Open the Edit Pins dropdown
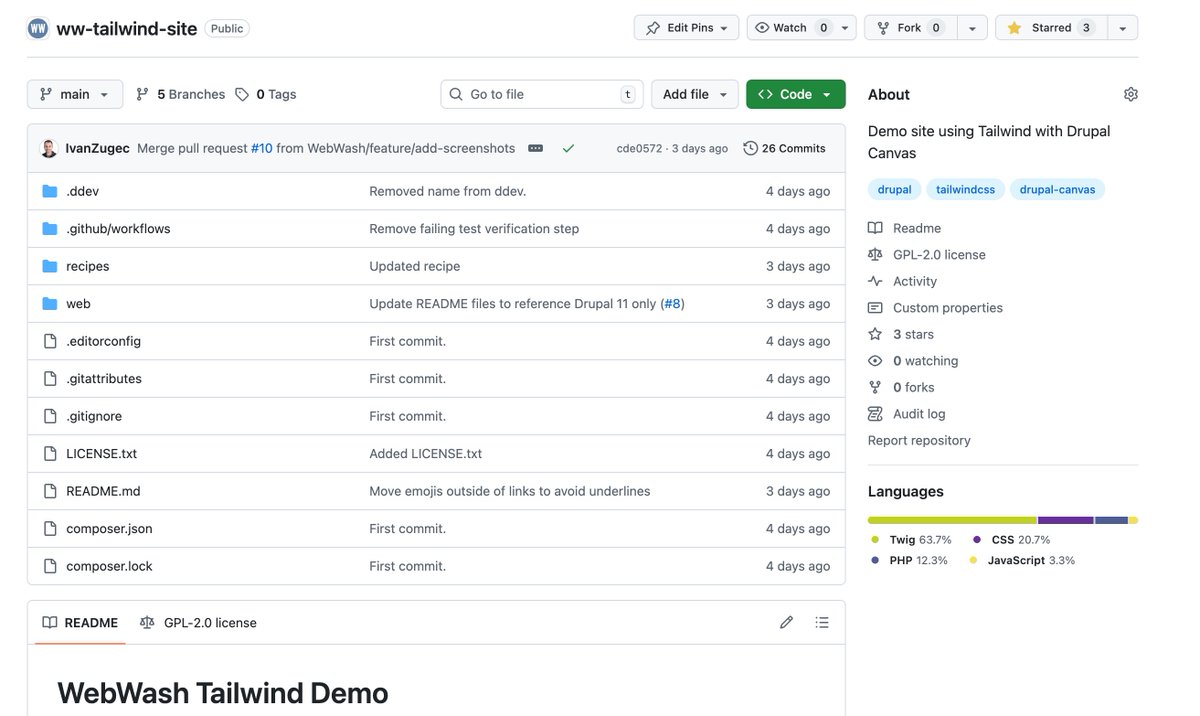The width and height of the screenshot is (1200, 716). click(x=687, y=28)
